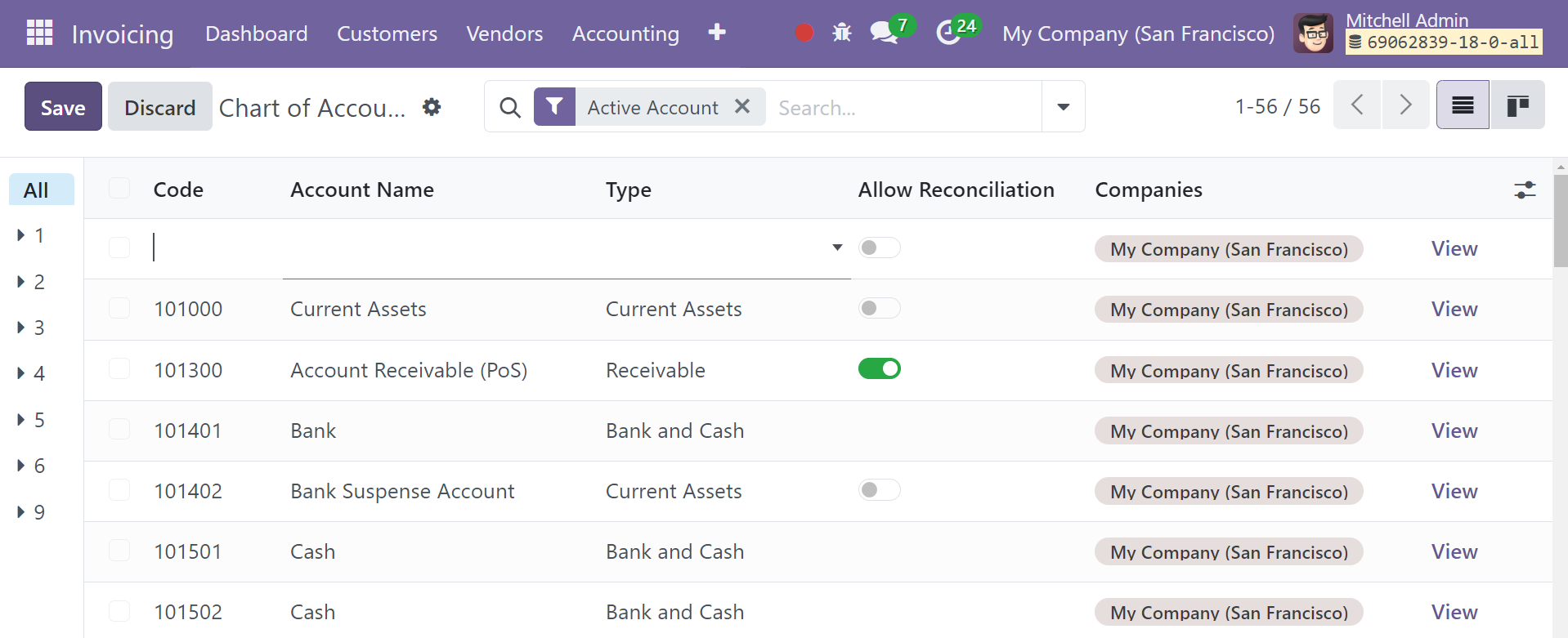Click the 1-56 / 56 pager counter

click(x=1278, y=106)
